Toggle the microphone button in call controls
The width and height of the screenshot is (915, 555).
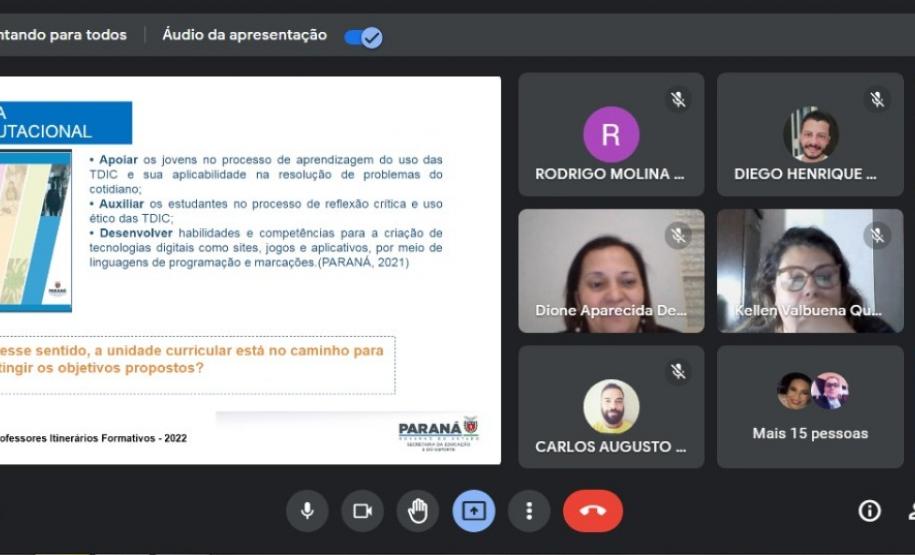pyautogui.click(x=307, y=511)
